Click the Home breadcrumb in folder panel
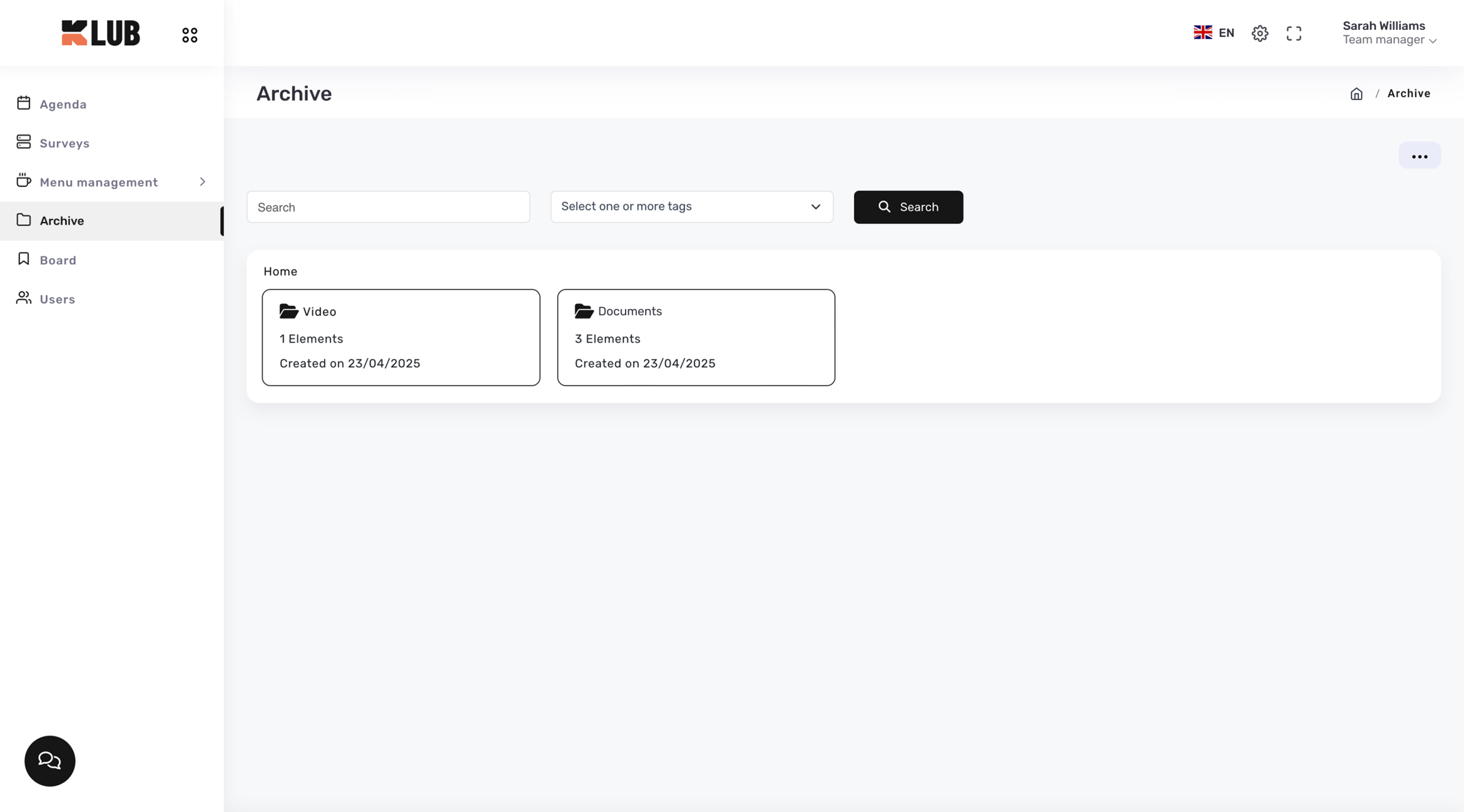Image resolution: width=1464 pixels, height=812 pixels. (280, 272)
